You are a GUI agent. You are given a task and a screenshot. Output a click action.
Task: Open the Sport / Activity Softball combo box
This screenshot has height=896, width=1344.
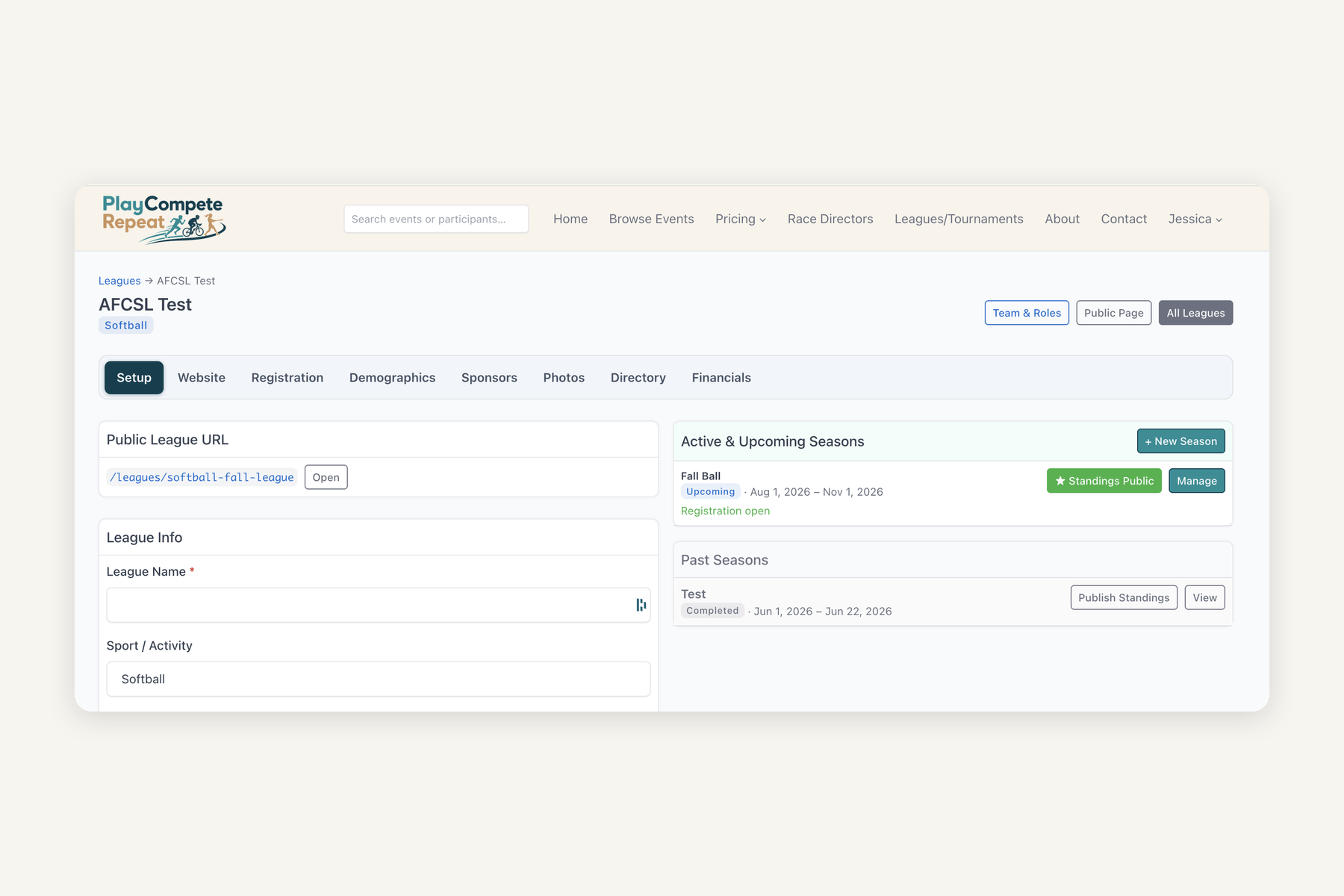click(x=379, y=679)
